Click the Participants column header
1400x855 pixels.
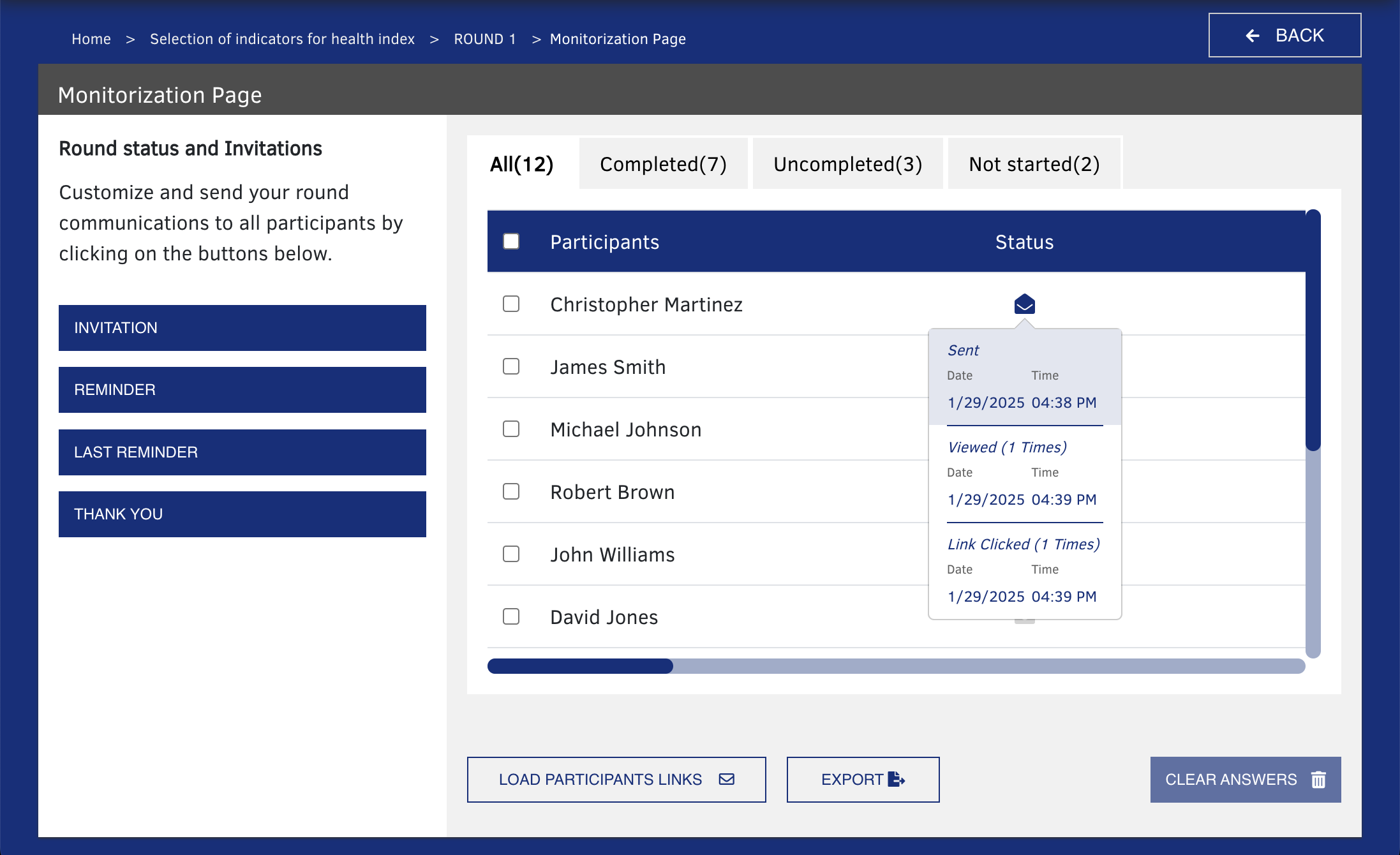[604, 242]
